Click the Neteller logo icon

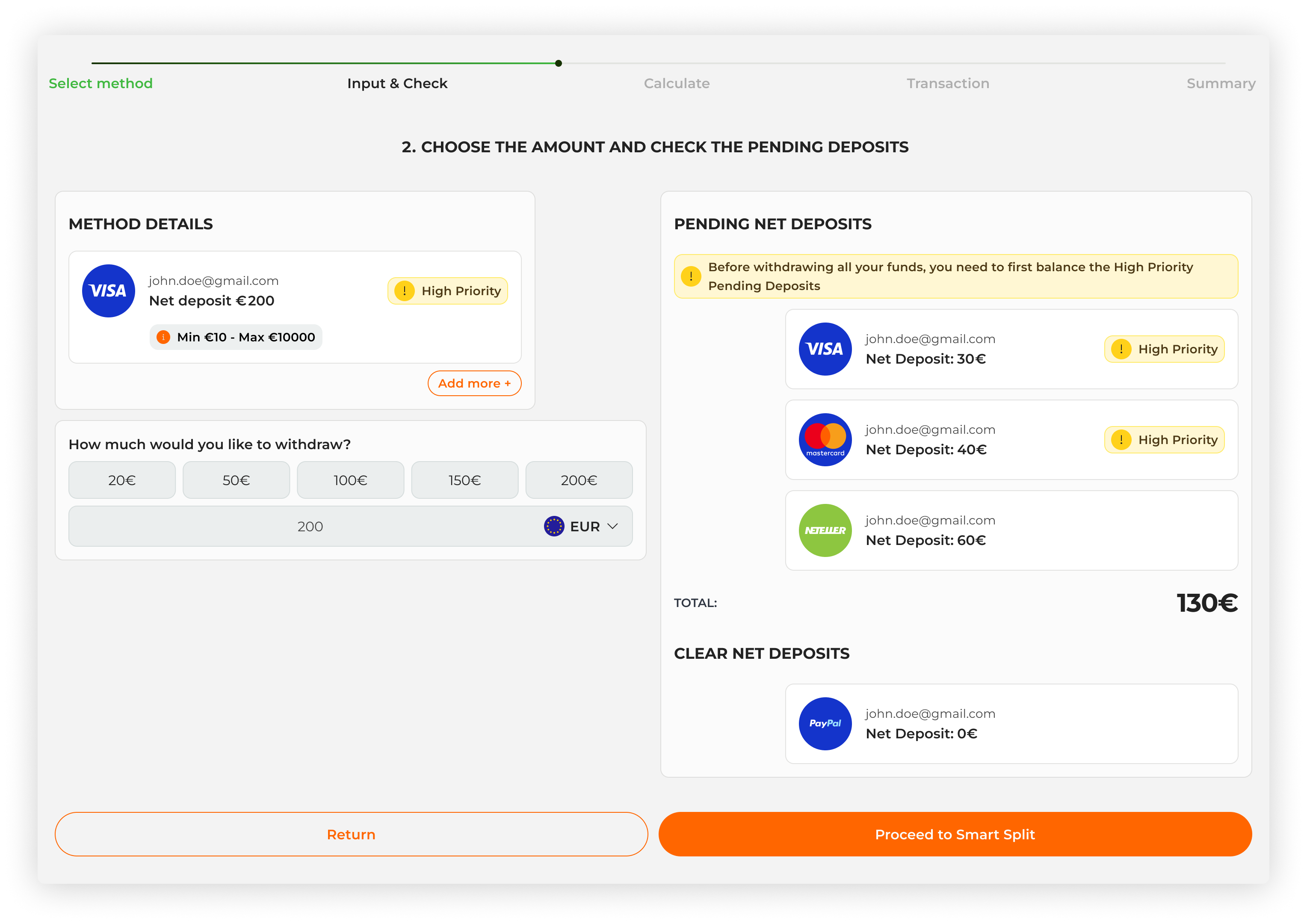(825, 530)
